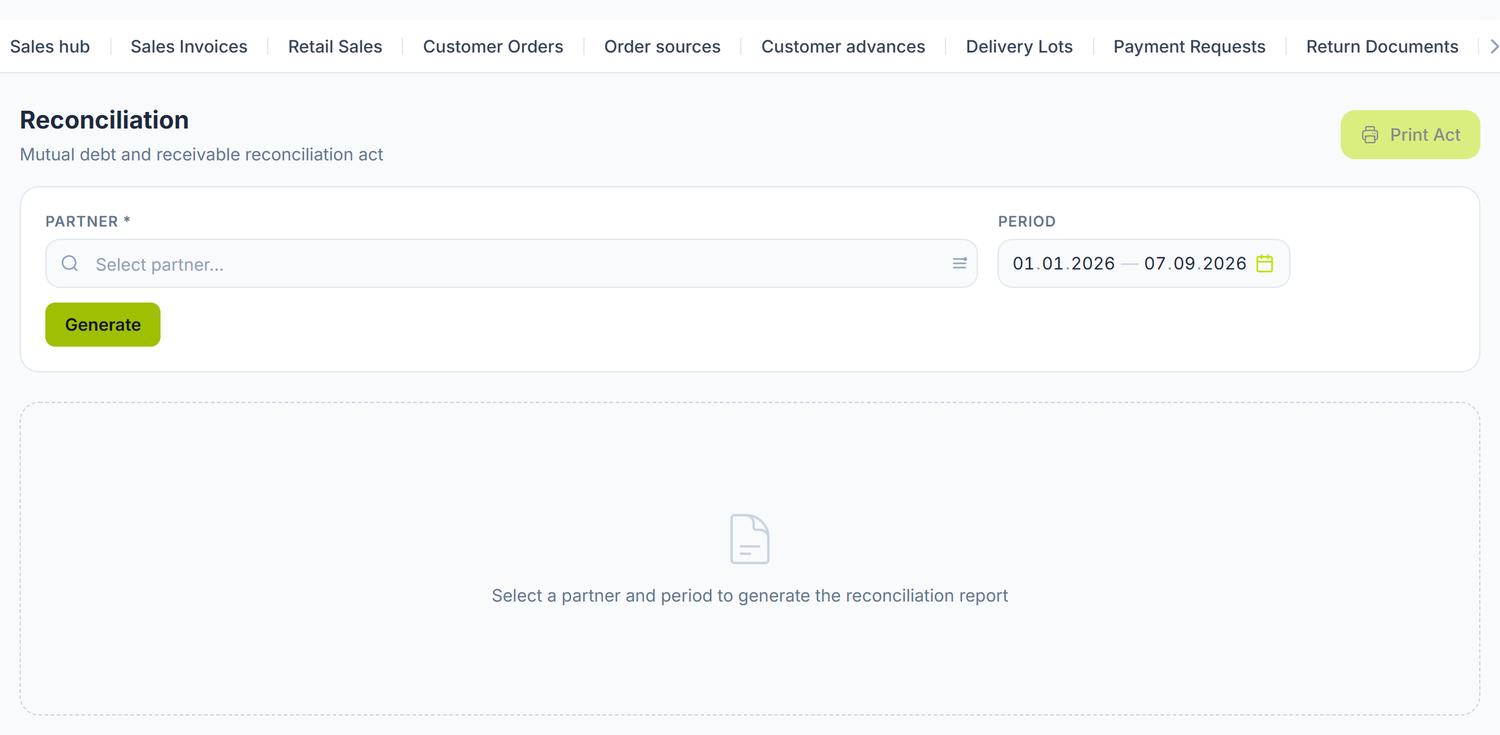Switch to Sales Invoices tab
Screen dimensions: 1500x735
[x=189, y=47]
